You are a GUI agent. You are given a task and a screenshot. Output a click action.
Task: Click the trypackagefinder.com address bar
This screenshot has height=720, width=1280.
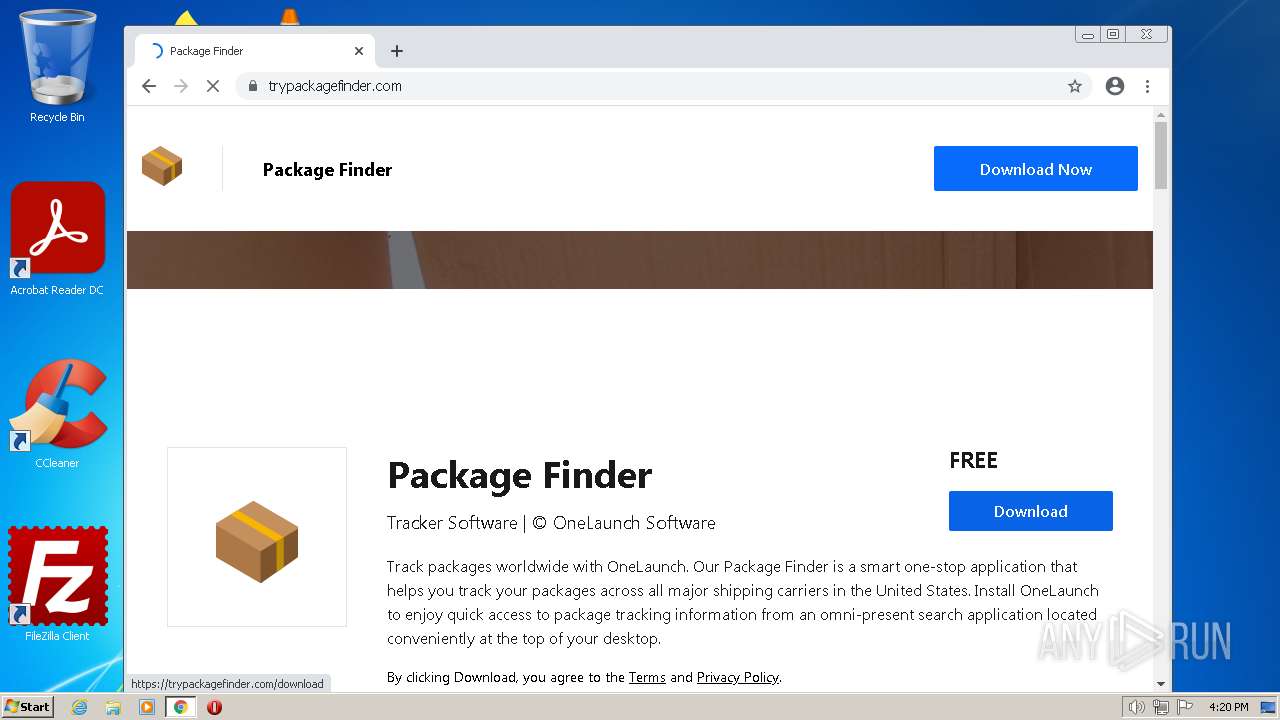click(x=650, y=86)
